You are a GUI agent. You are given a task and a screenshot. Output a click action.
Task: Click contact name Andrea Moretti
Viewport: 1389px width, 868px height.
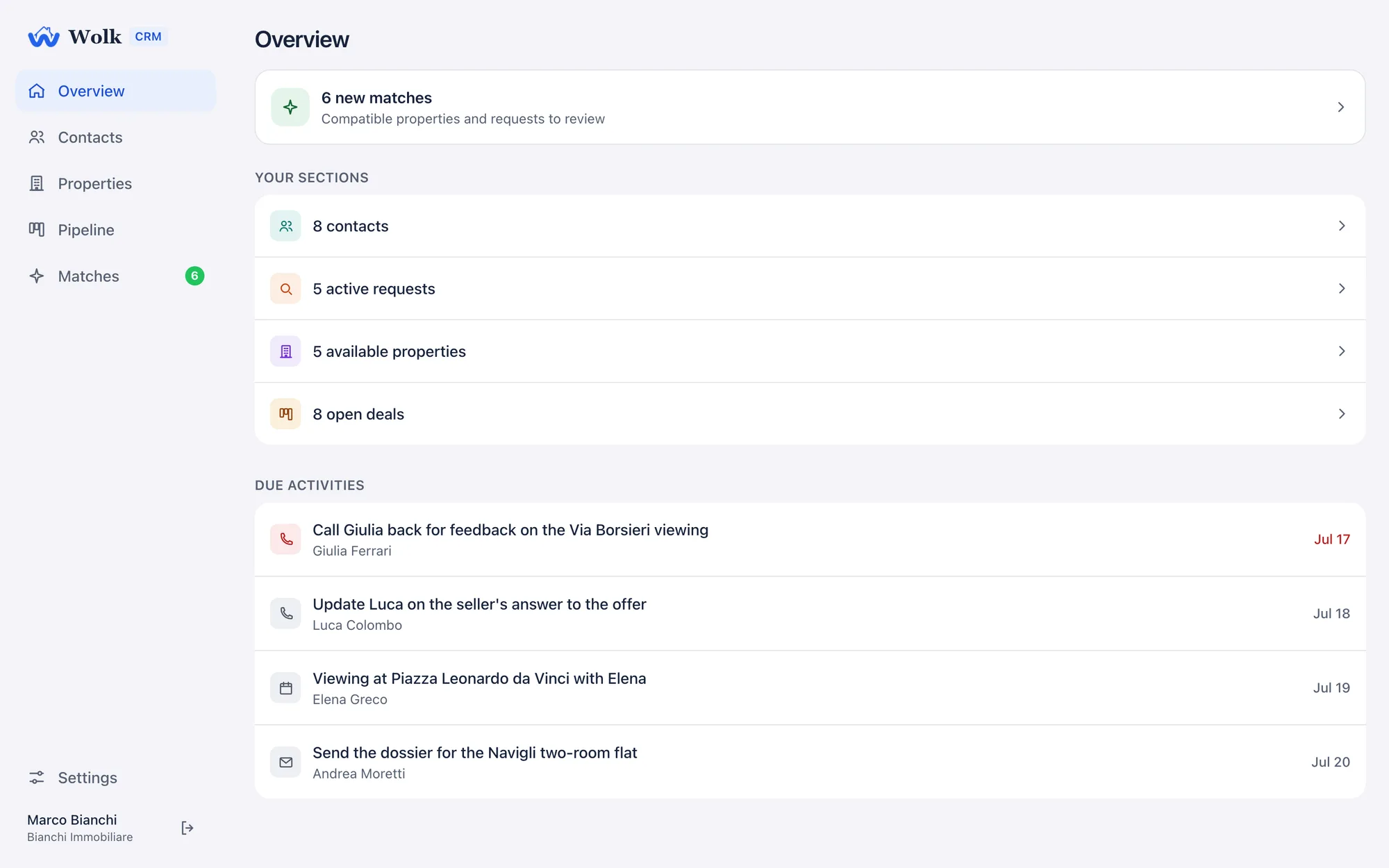click(358, 774)
